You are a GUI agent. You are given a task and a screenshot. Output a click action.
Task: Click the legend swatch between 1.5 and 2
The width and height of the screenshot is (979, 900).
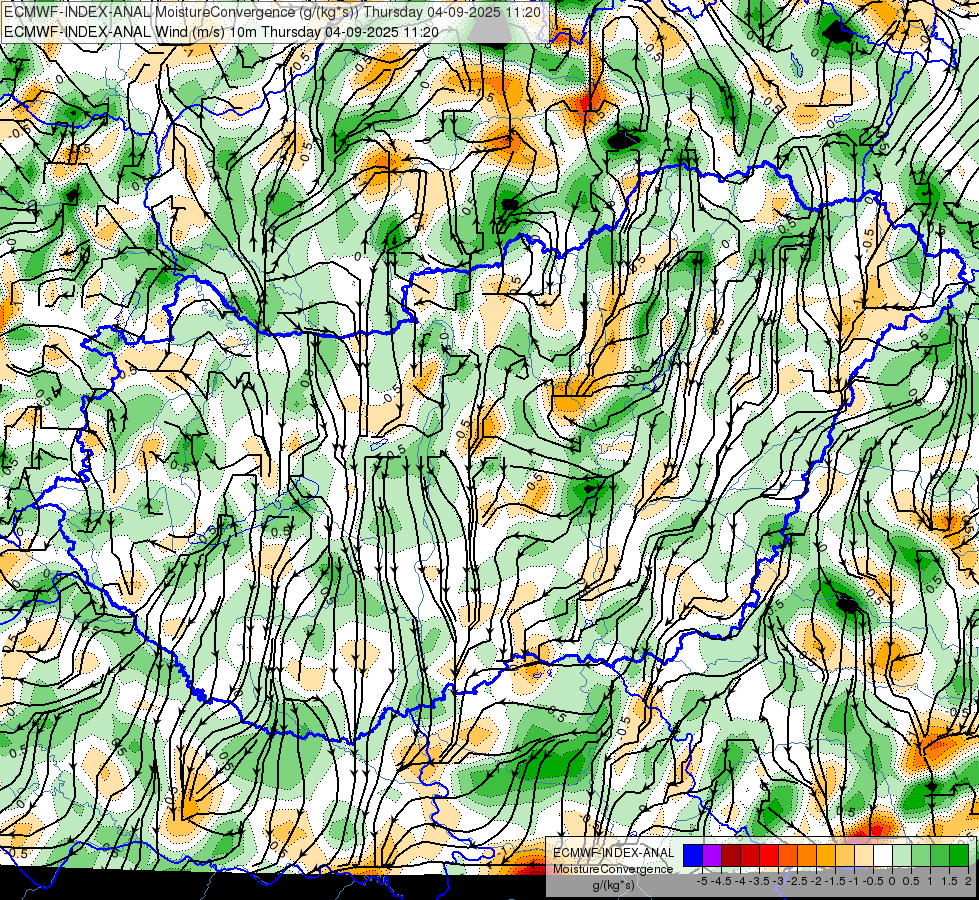[959, 855]
